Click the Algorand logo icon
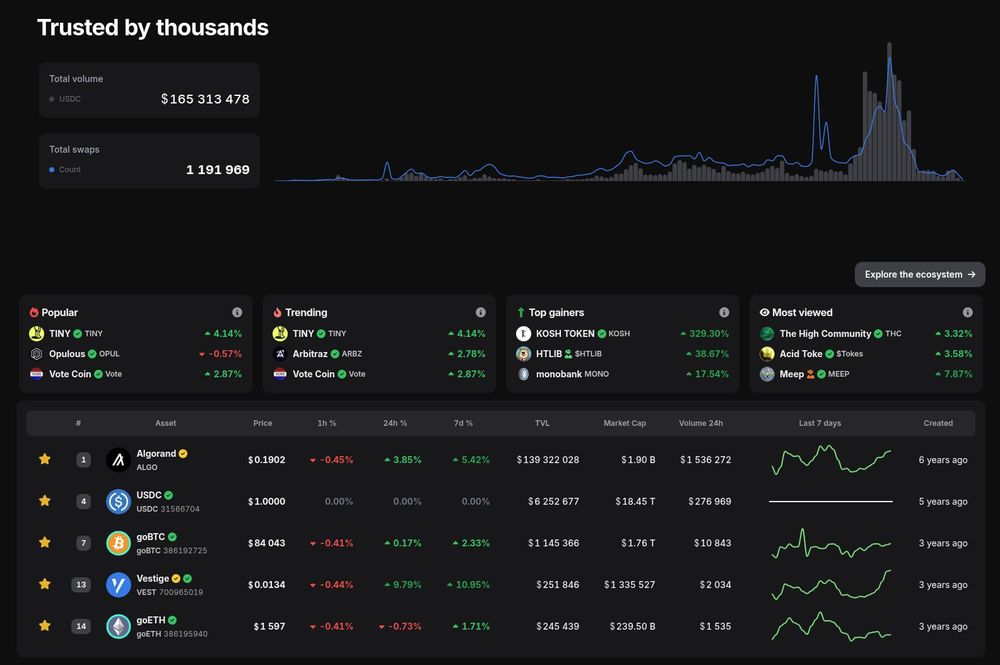Viewport: 1000px width, 665px height. click(118, 460)
